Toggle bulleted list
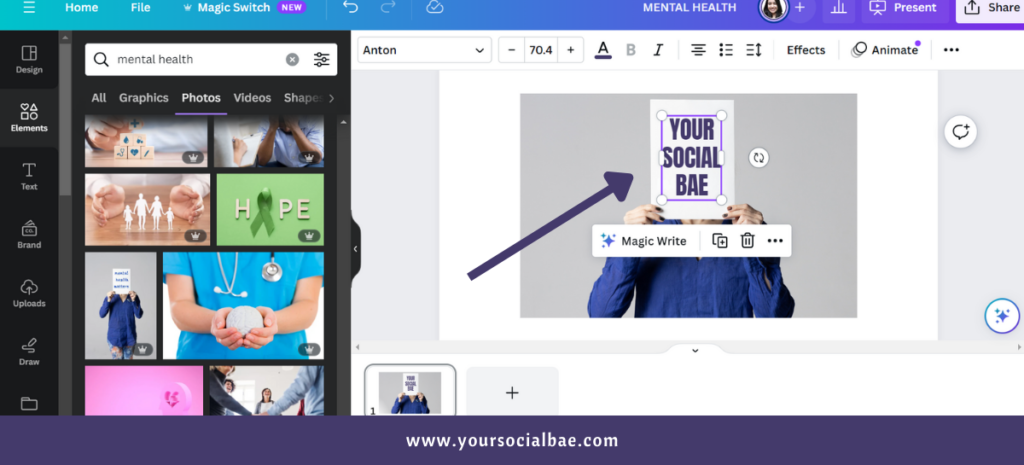 coord(726,50)
